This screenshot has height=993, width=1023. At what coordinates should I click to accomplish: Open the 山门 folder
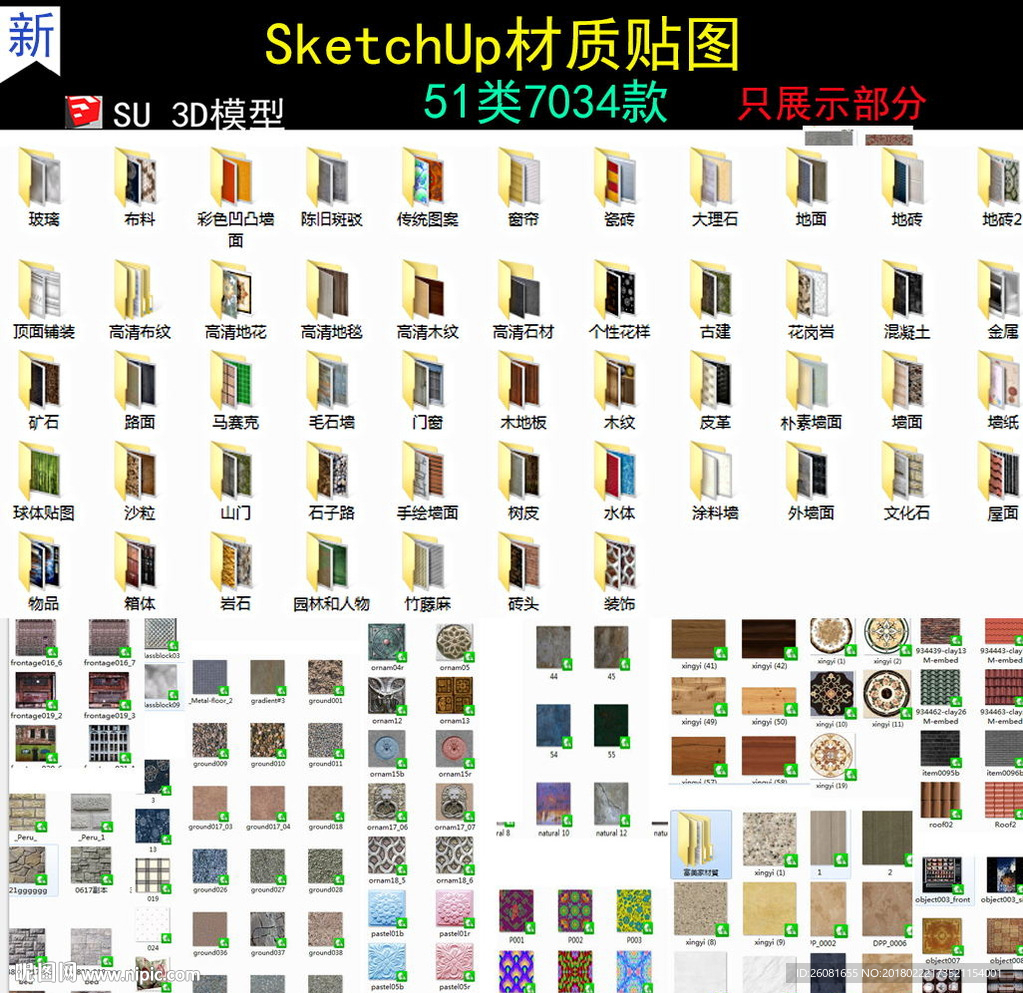(234, 472)
